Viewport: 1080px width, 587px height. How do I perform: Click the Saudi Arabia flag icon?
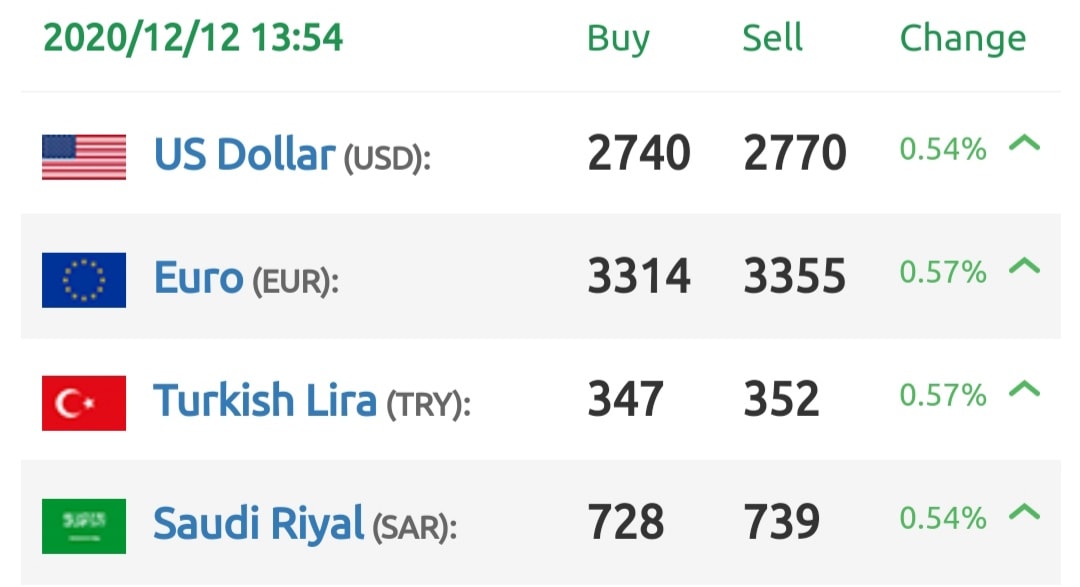tap(84, 526)
